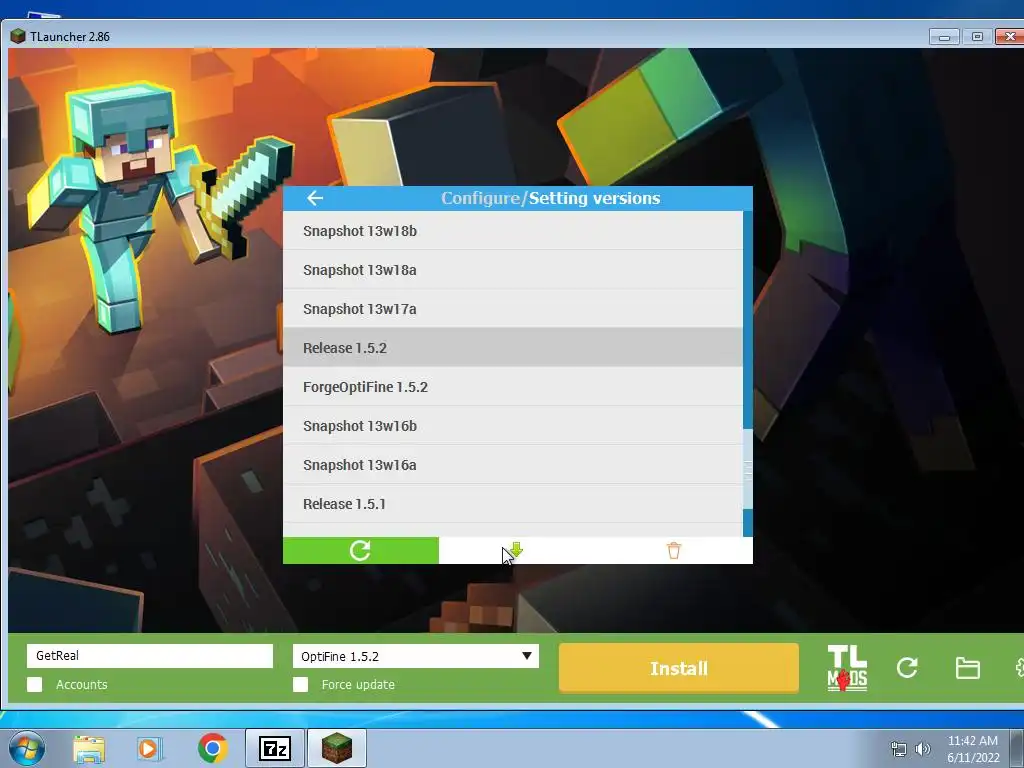Click the network tray icon
The image size is (1024, 768).
point(899,749)
